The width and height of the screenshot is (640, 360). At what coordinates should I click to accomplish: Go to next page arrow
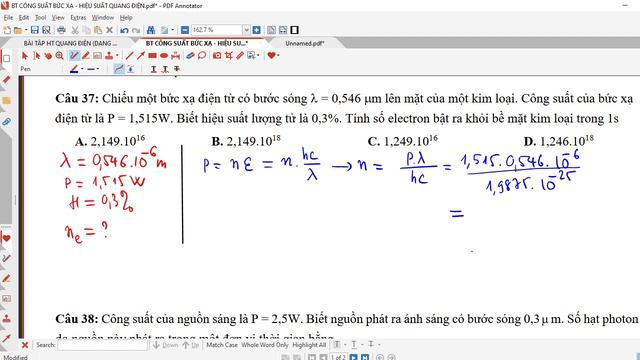(x=353, y=358)
